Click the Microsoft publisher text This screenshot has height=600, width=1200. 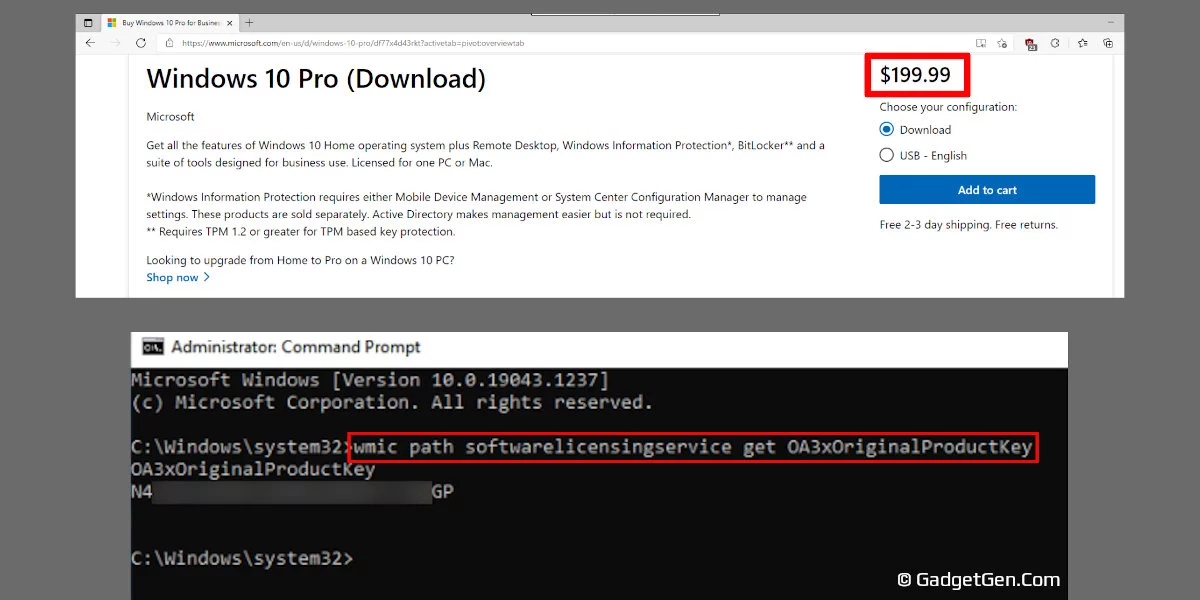click(x=170, y=117)
